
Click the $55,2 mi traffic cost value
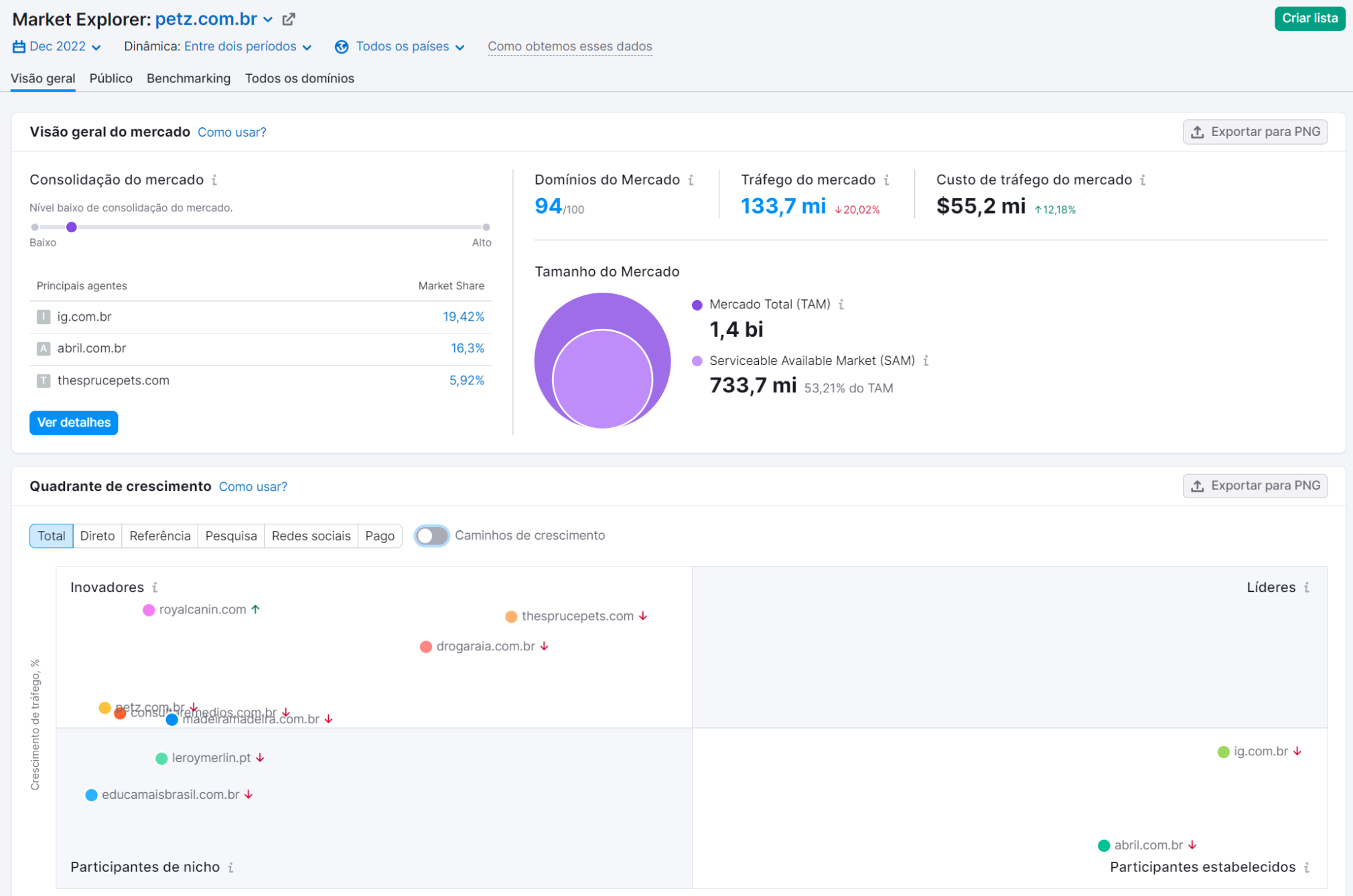pyautogui.click(x=981, y=206)
